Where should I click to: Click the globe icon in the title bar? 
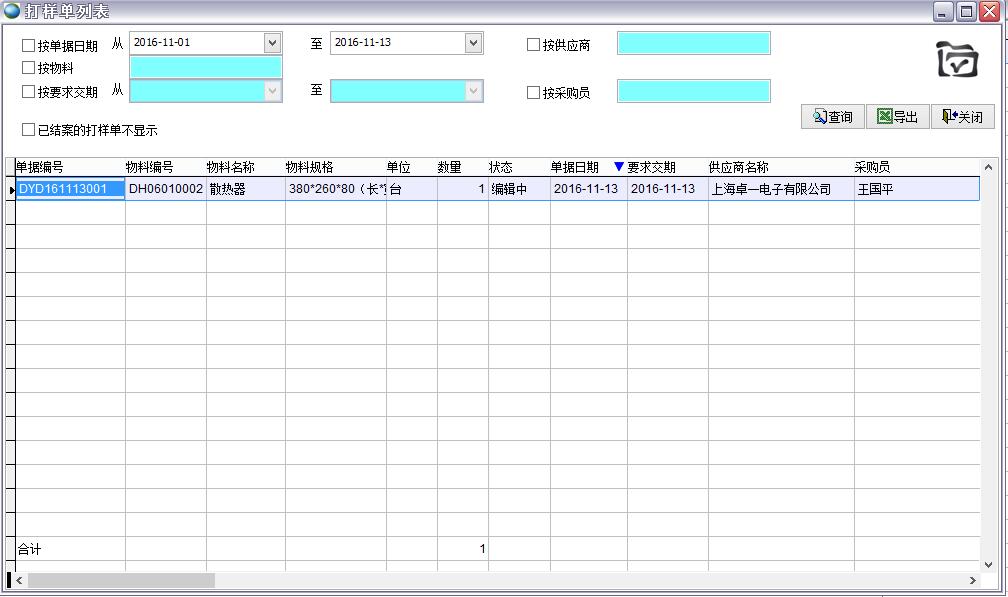pyautogui.click(x=12, y=11)
